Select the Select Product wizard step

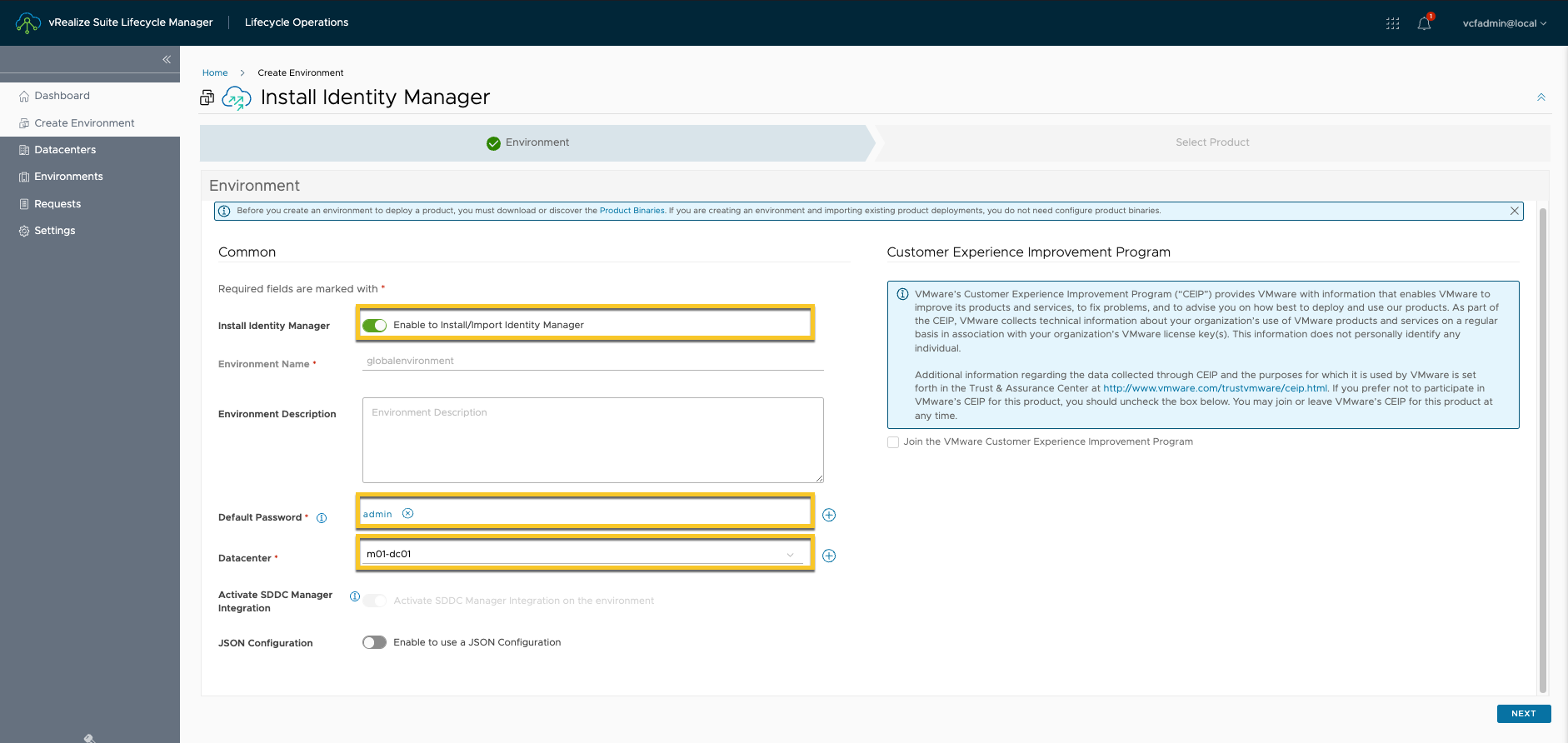click(1212, 142)
